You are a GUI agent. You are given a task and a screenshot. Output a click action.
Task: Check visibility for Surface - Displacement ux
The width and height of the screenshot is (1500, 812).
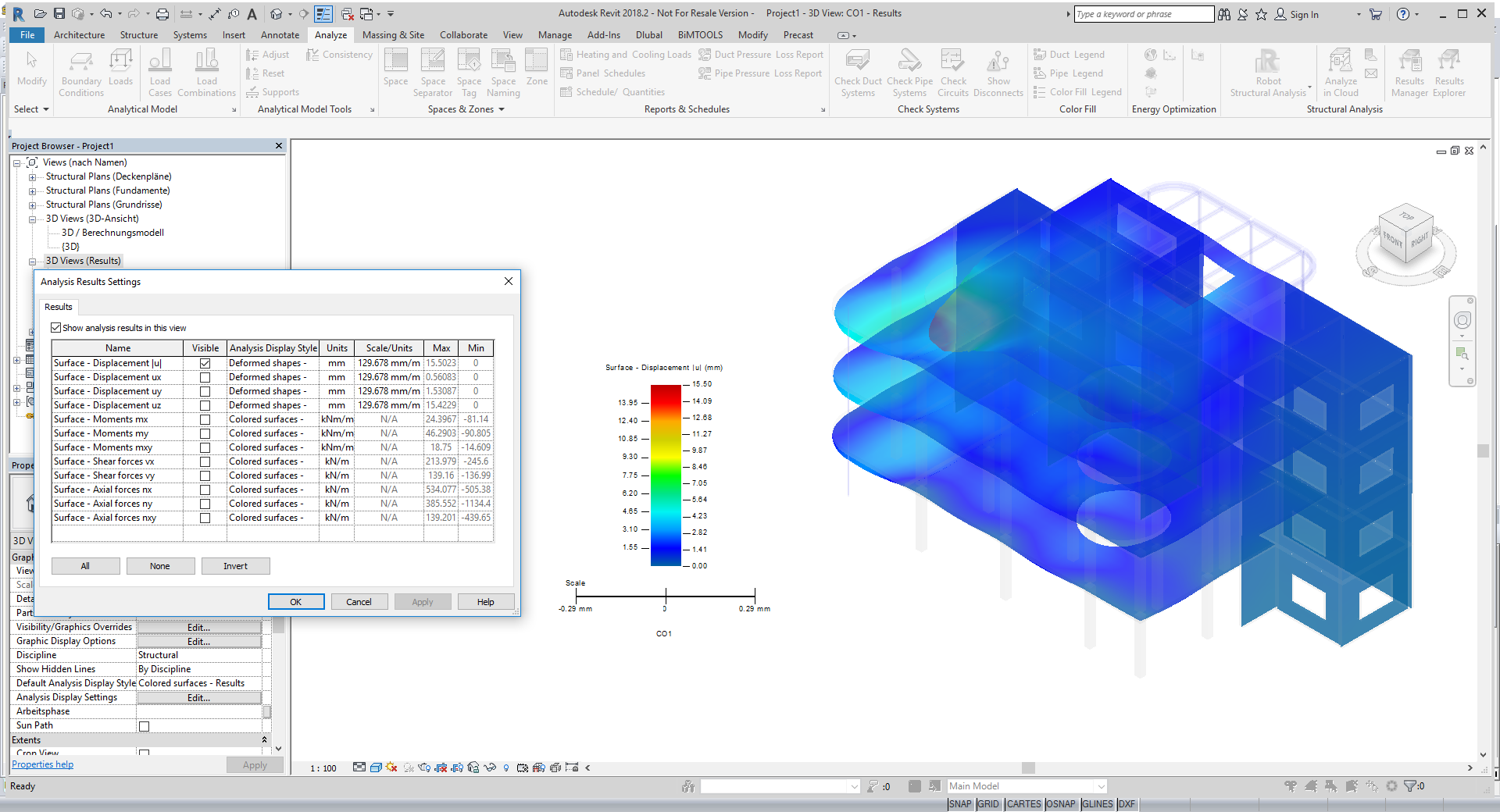pos(205,377)
